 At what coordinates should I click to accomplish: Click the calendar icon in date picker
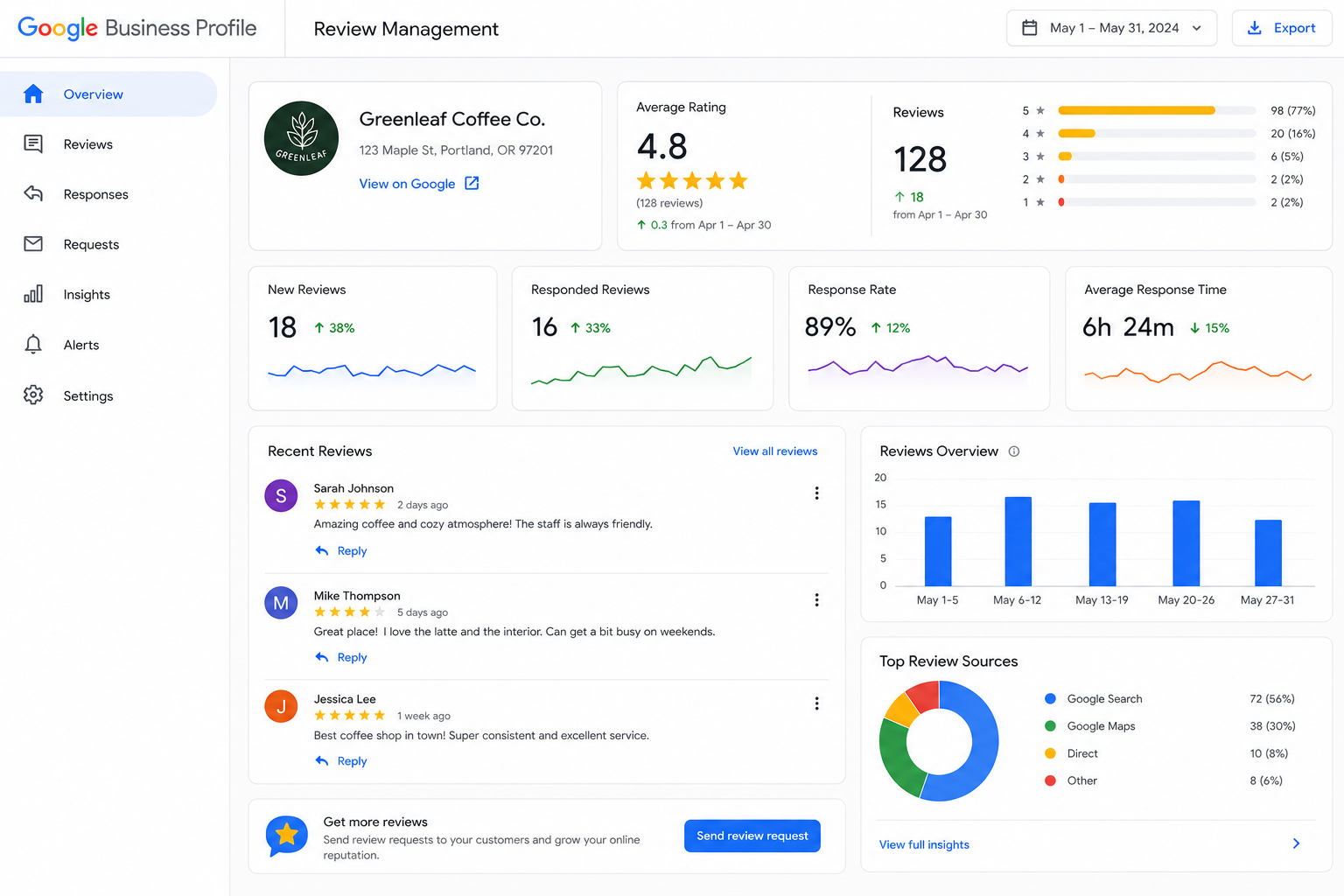point(1031,28)
